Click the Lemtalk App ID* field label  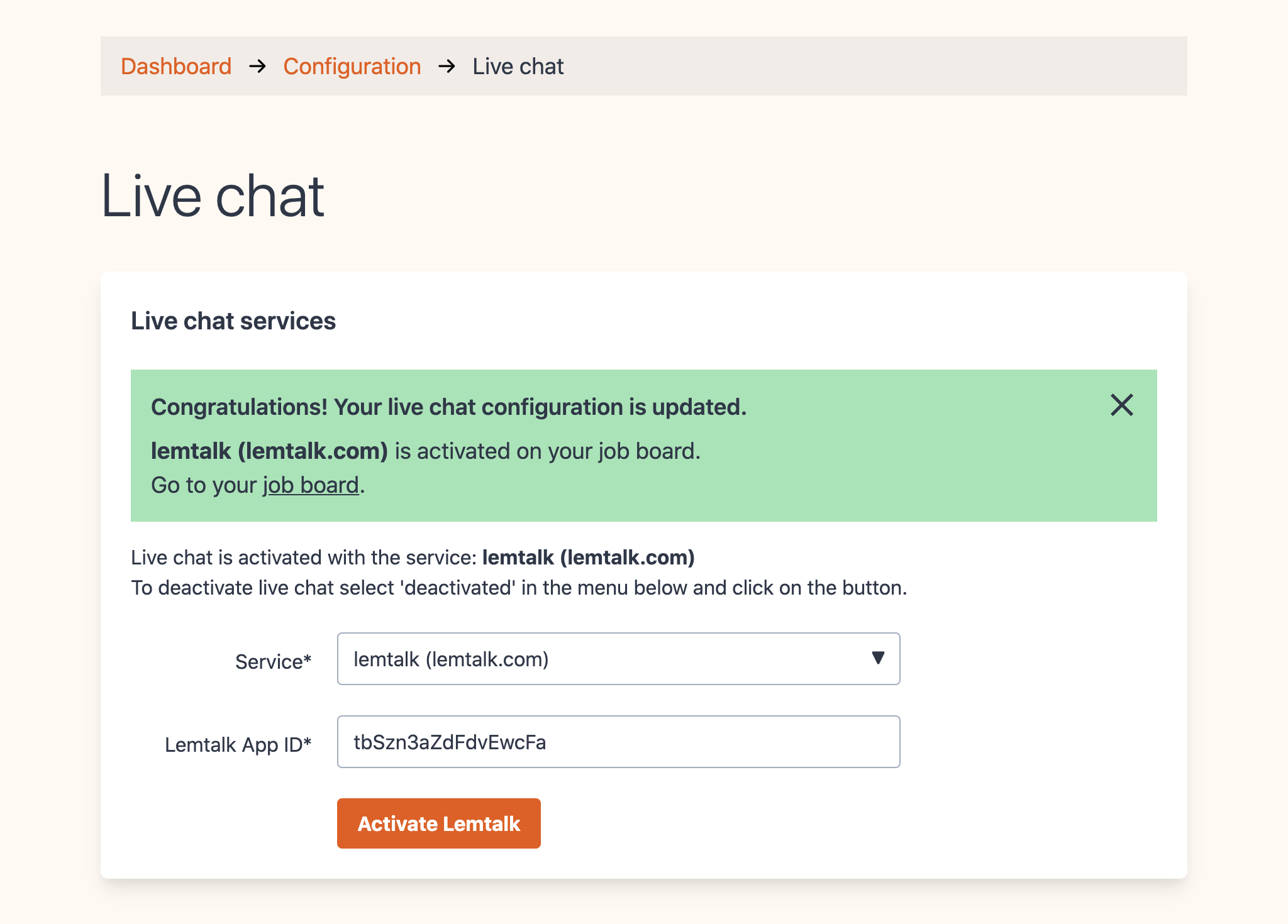[x=238, y=744]
